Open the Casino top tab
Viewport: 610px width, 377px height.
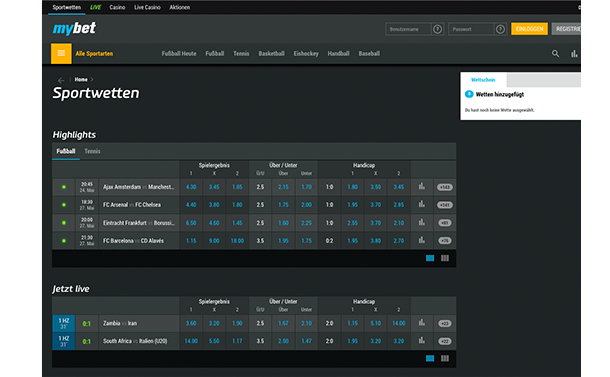click(117, 7)
